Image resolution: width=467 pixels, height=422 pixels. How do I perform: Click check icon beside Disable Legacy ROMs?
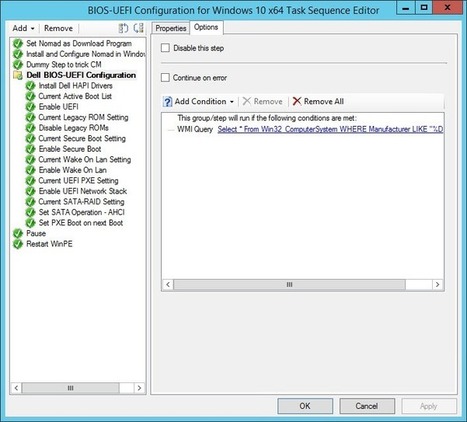click(30, 128)
